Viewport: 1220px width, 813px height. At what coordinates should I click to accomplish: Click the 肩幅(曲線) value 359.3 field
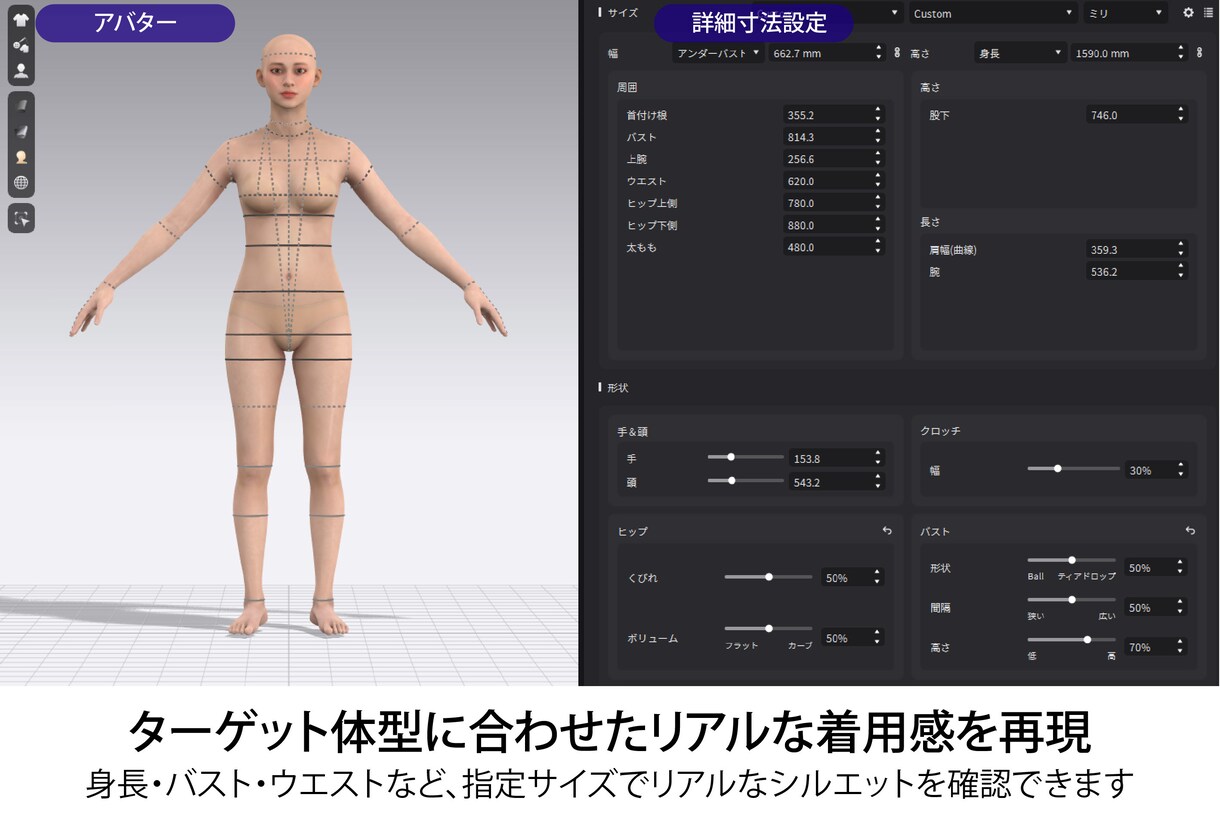(1136, 249)
